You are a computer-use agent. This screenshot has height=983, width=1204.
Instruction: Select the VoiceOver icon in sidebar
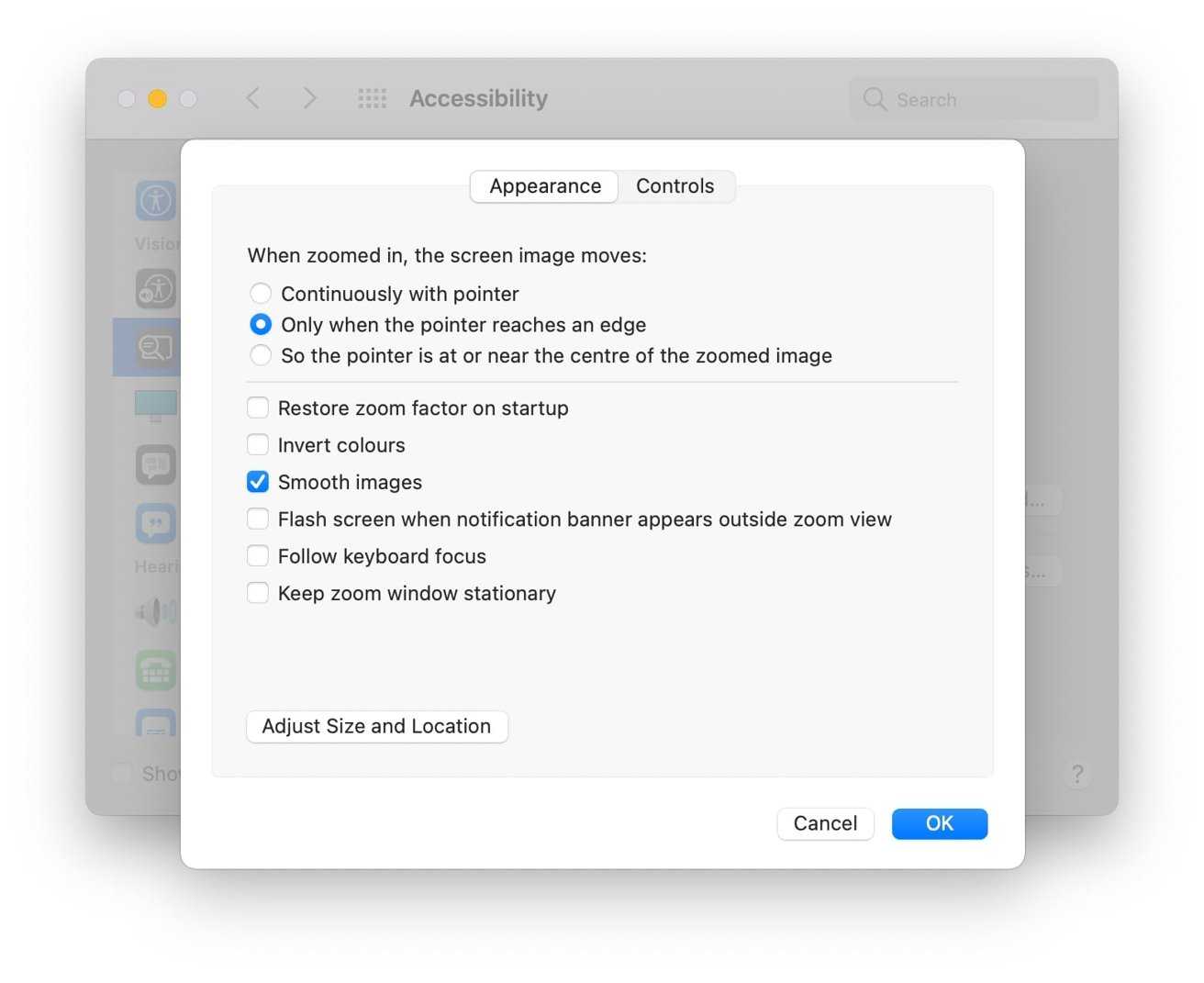[x=155, y=289]
